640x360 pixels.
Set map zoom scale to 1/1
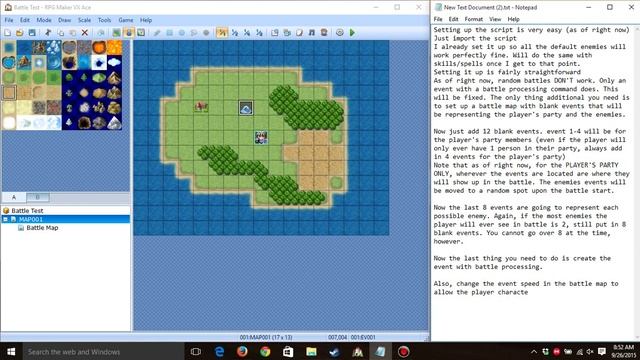pyautogui.click(x=222, y=33)
